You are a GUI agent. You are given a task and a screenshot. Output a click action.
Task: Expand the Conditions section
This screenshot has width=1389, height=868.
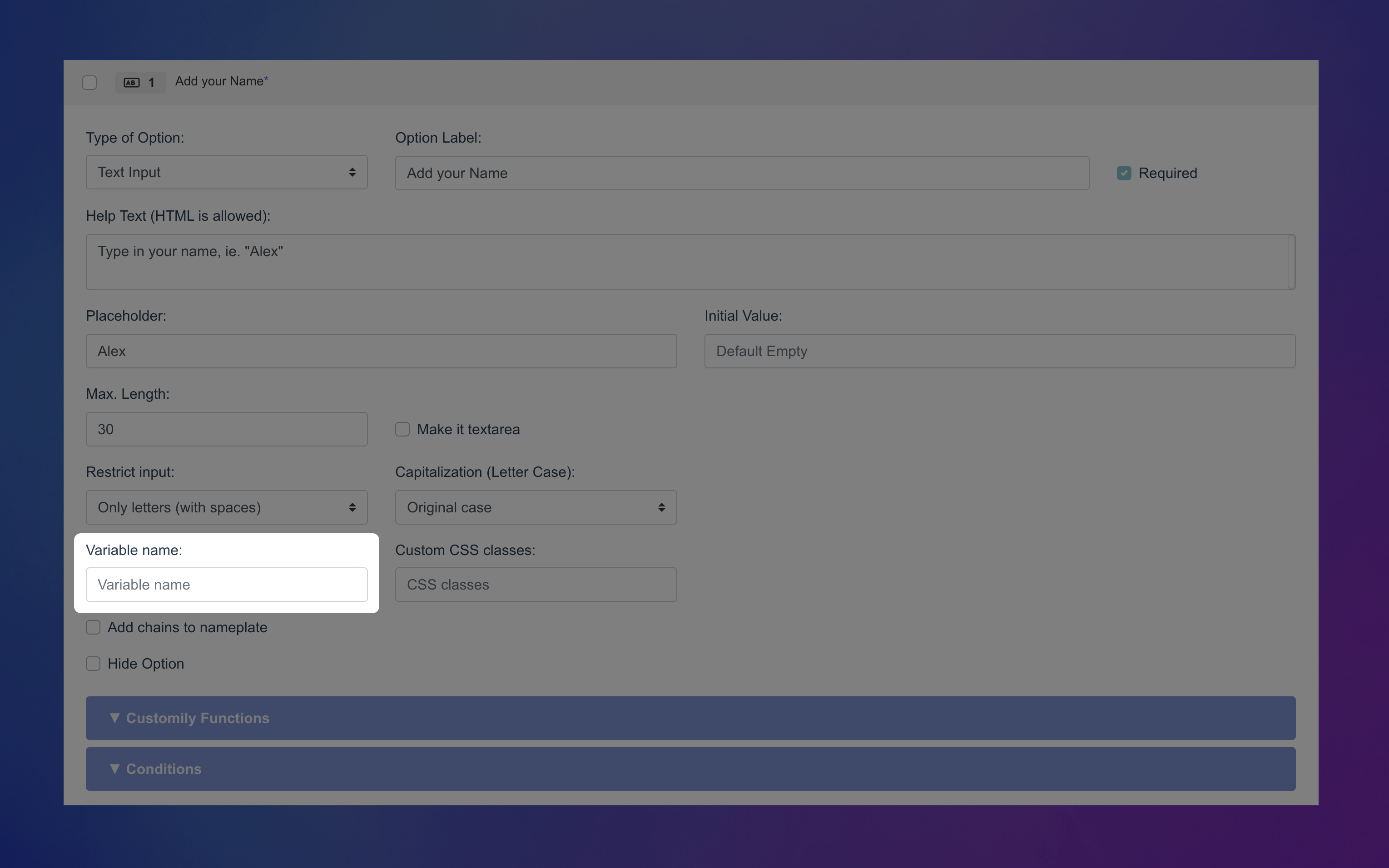coord(690,769)
